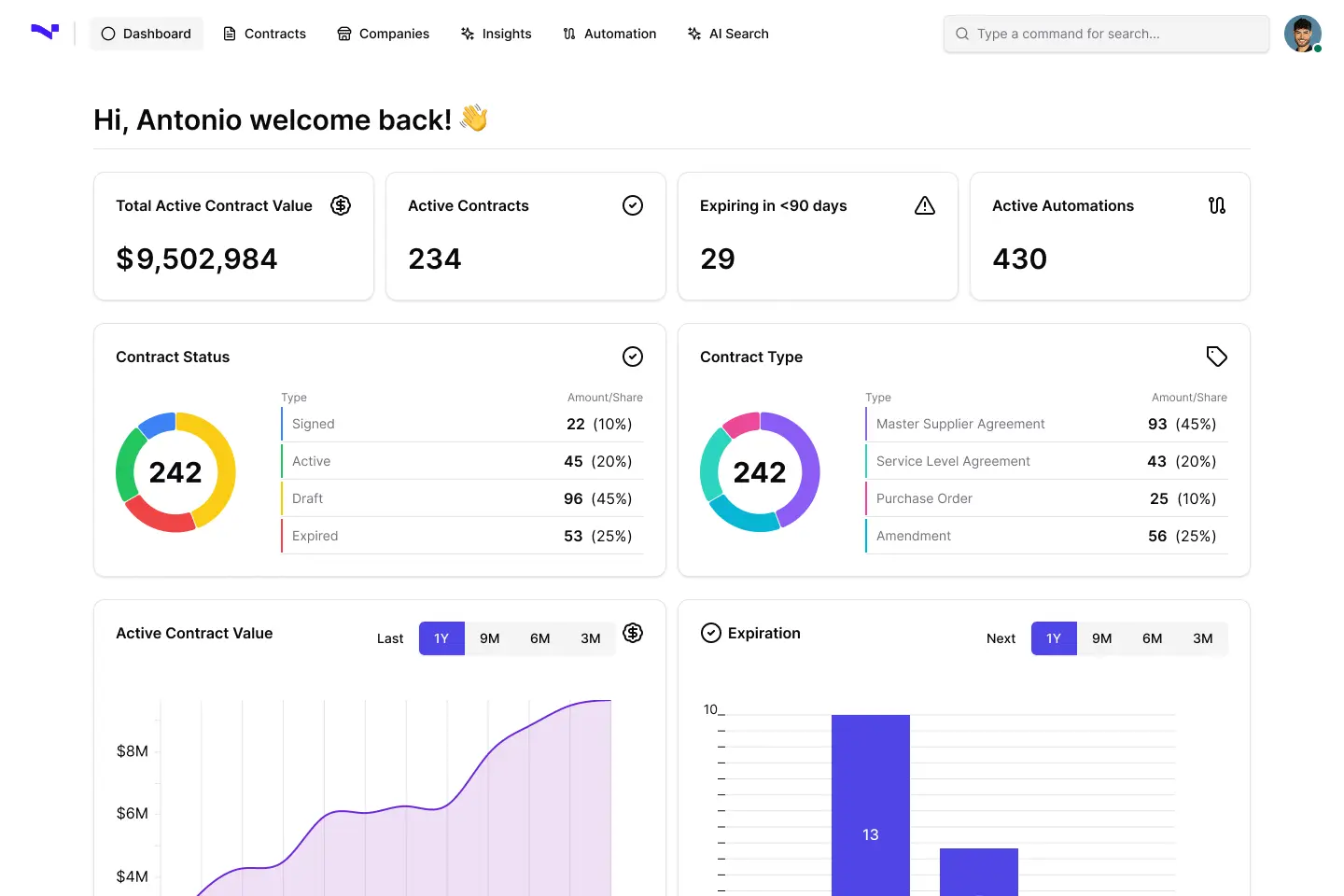The width and height of the screenshot is (1344, 896).
Task: Click warning triangle icon on Expiring card
Action: [925, 205]
